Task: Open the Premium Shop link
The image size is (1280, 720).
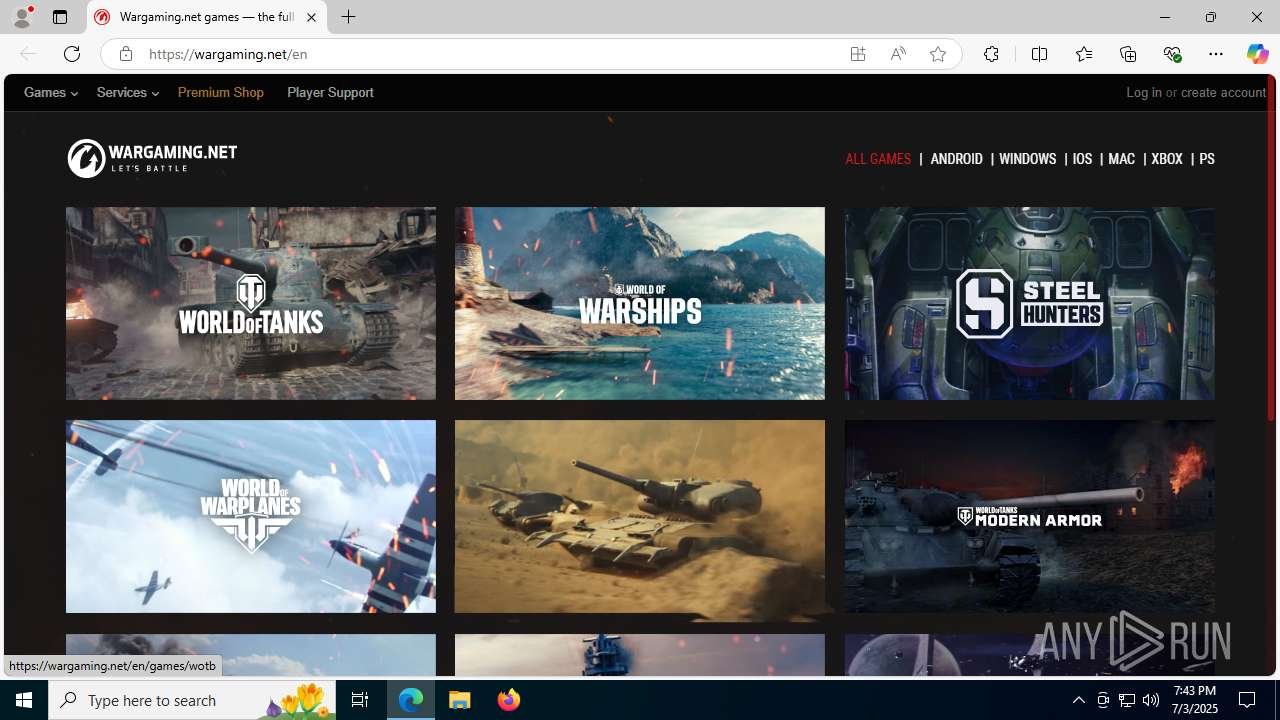Action: (221, 92)
